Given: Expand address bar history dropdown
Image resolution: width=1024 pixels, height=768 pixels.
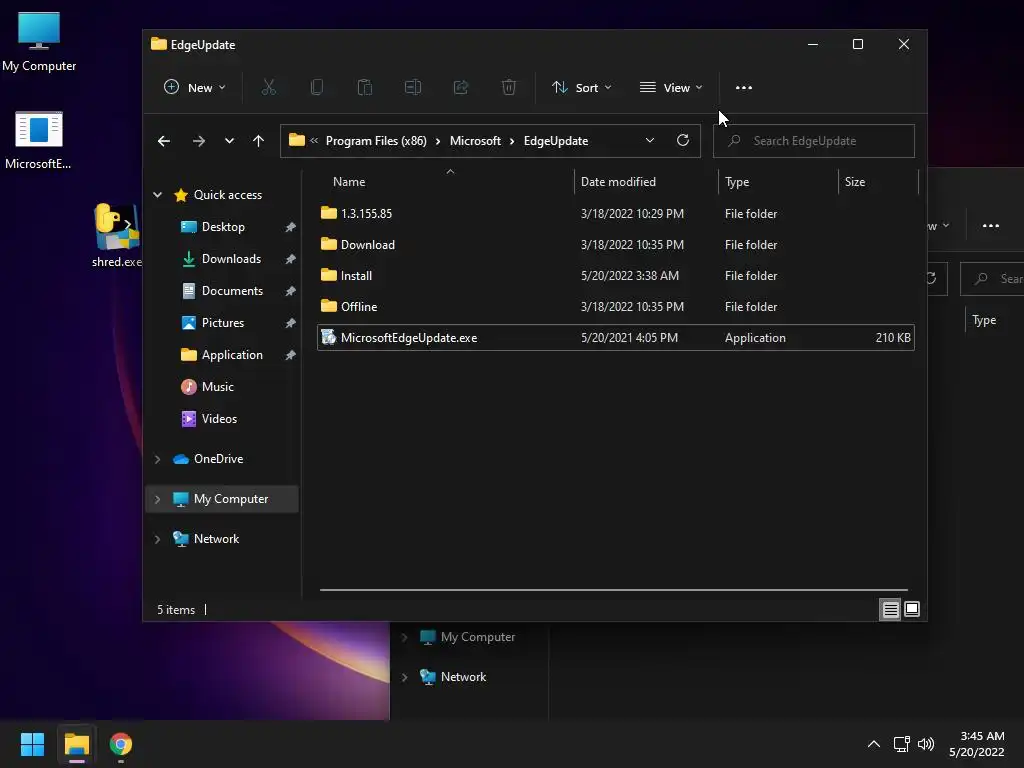Looking at the screenshot, I should [650, 141].
